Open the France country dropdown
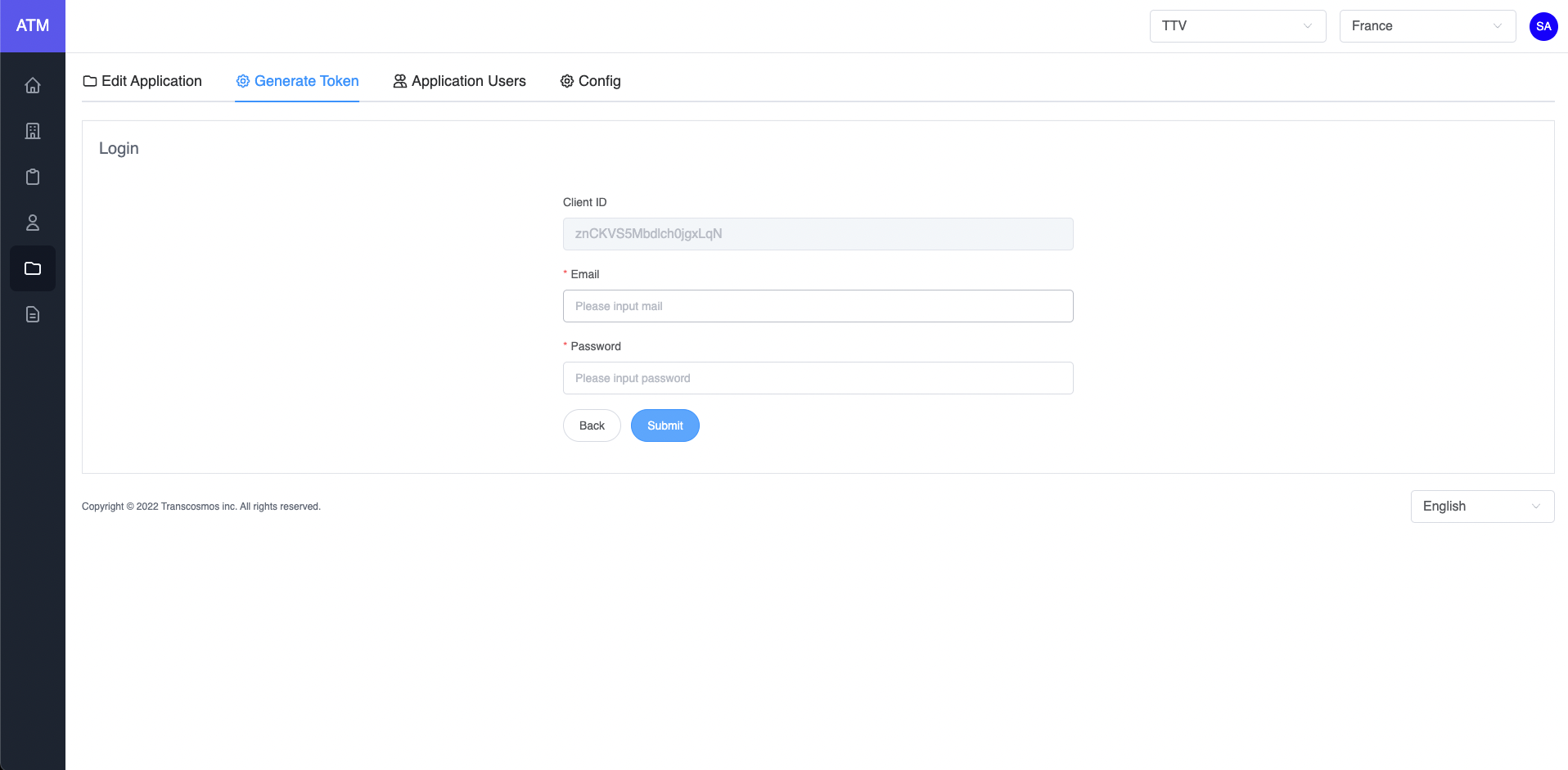This screenshot has width=1568, height=770. click(x=1427, y=26)
